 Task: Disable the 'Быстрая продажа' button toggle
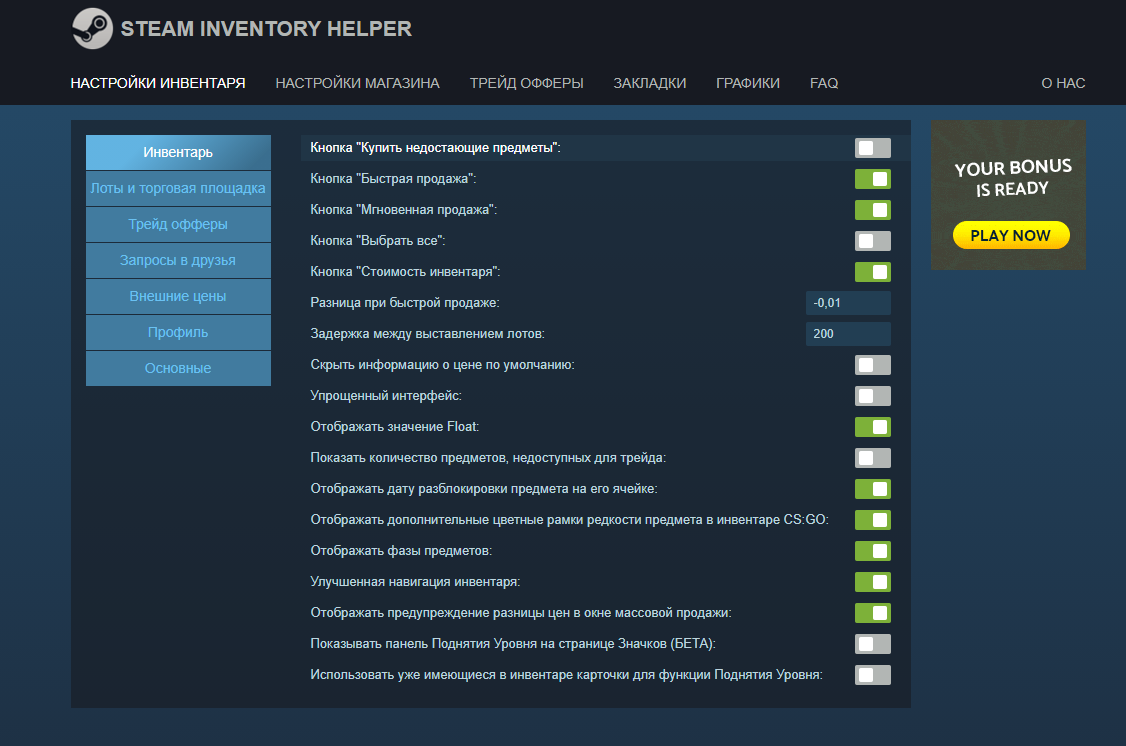tap(873, 179)
